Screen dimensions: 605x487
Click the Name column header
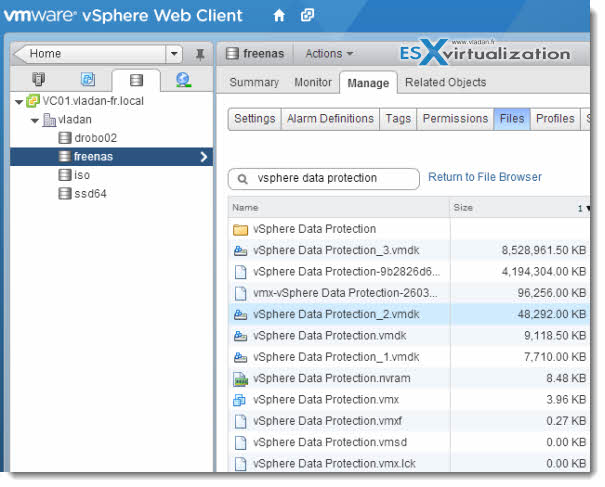click(338, 208)
